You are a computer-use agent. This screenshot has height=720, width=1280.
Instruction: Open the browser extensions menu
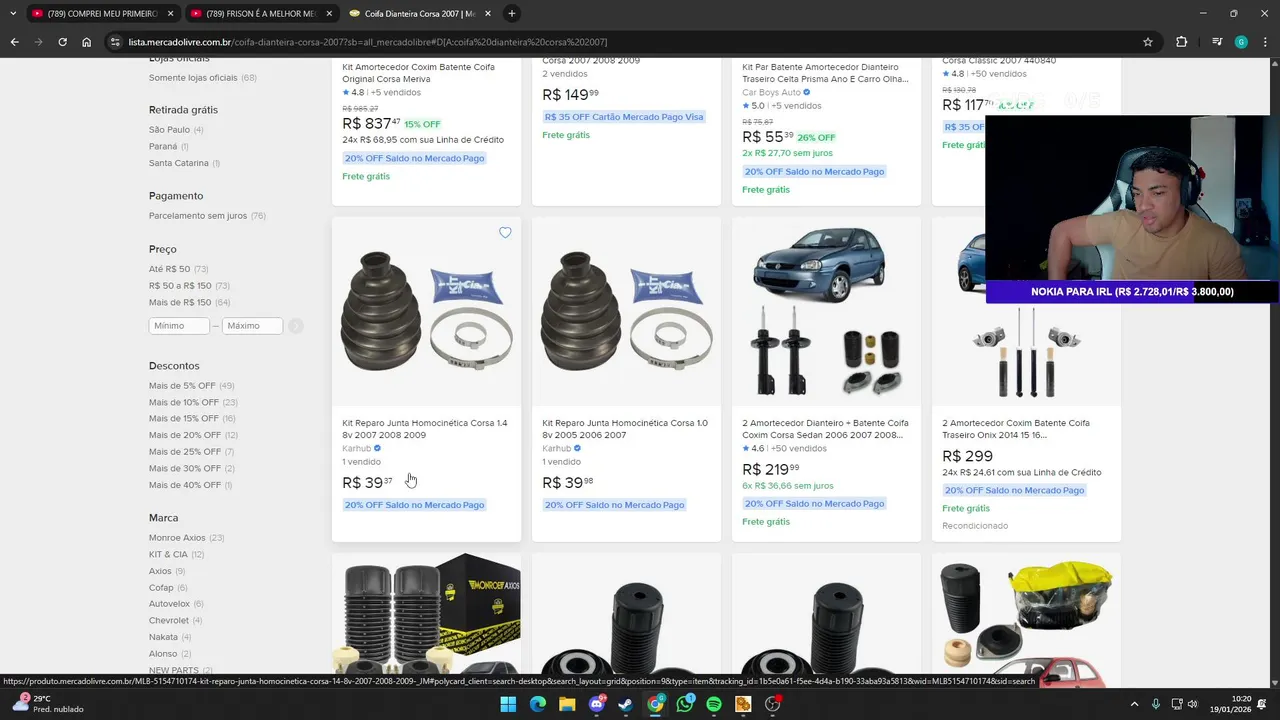tap(1182, 42)
